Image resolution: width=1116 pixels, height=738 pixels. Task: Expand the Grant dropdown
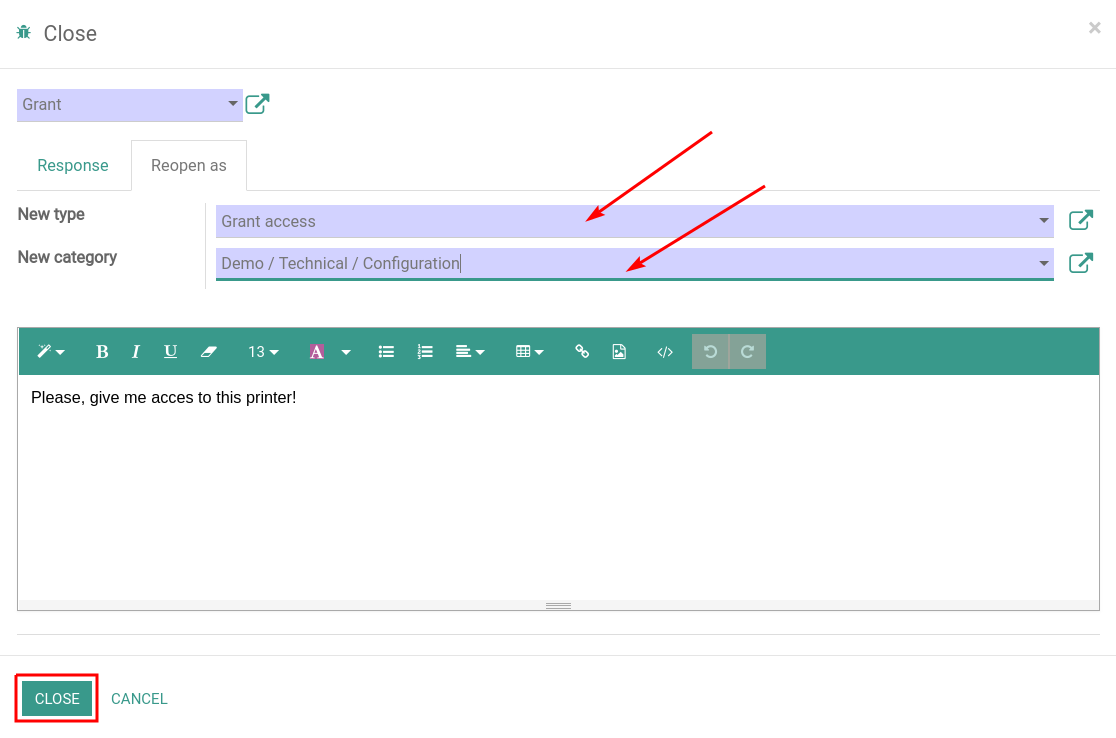click(x=232, y=104)
